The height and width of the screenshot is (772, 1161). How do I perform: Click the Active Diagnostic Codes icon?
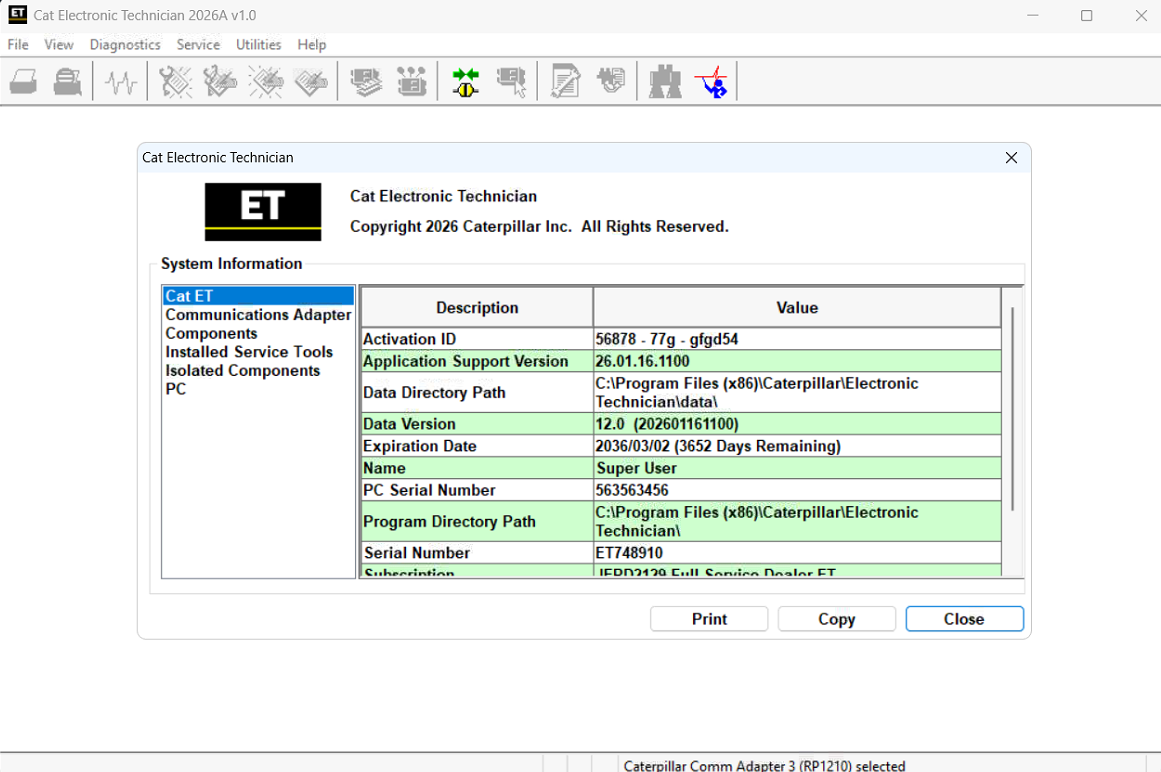click(x=175, y=81)
